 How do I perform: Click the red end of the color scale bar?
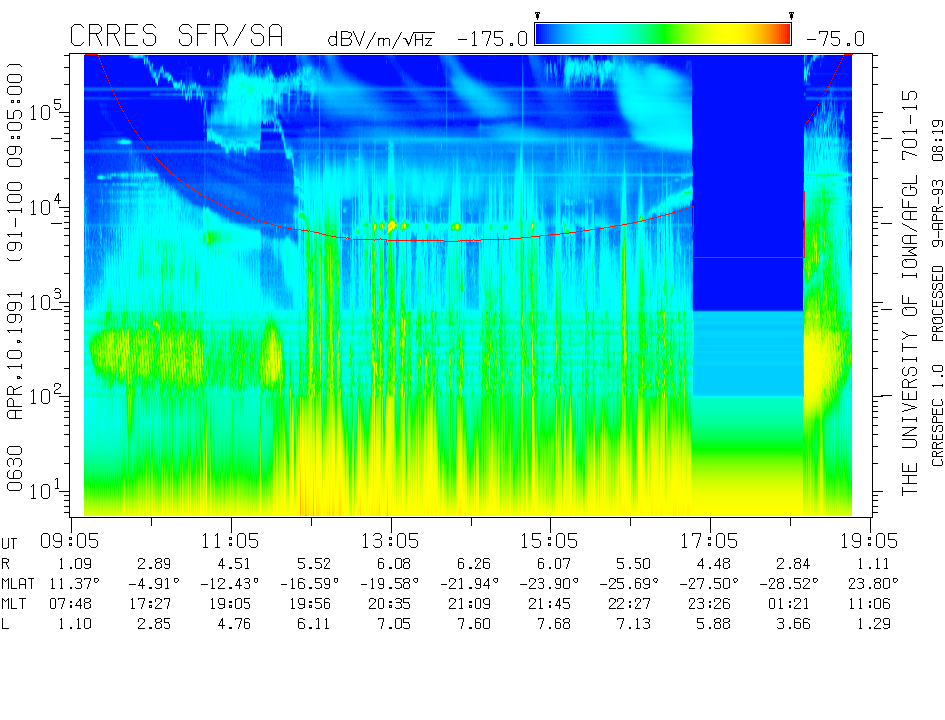(780, 35)
